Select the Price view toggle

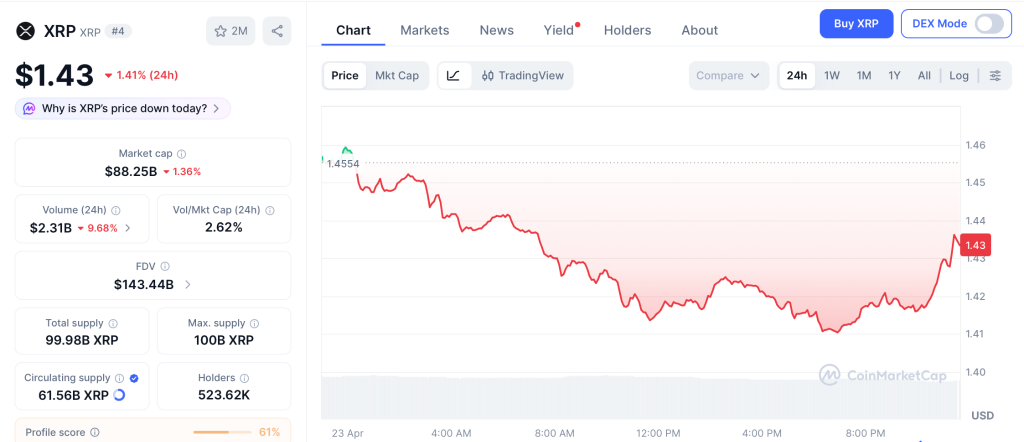tap(345, 75)
